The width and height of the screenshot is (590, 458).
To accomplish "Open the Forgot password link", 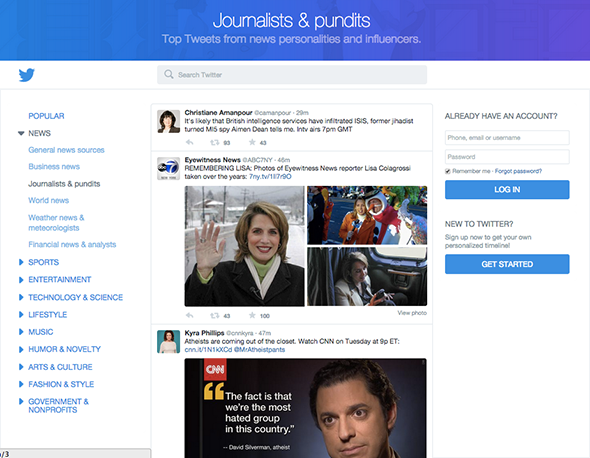I will (x=518, y=171).
